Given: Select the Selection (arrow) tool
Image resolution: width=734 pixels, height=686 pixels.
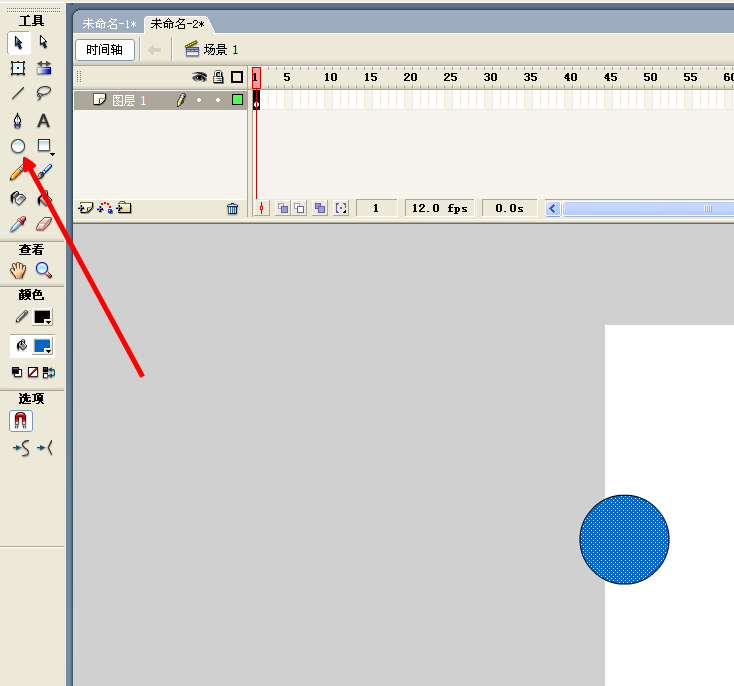Looking at the screenshot, I should [x=18, y=43].
